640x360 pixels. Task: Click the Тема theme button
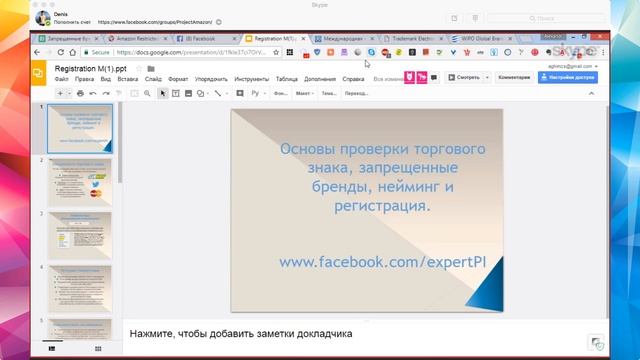(x=329, y=93)
